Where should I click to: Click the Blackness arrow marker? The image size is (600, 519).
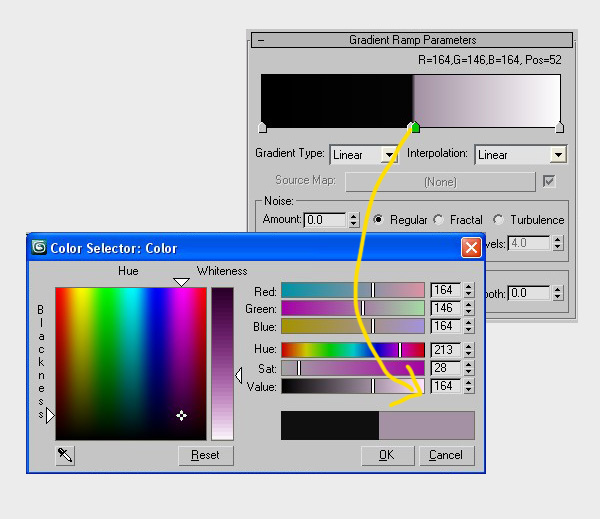pyautogui.click(x=50, y=414)
